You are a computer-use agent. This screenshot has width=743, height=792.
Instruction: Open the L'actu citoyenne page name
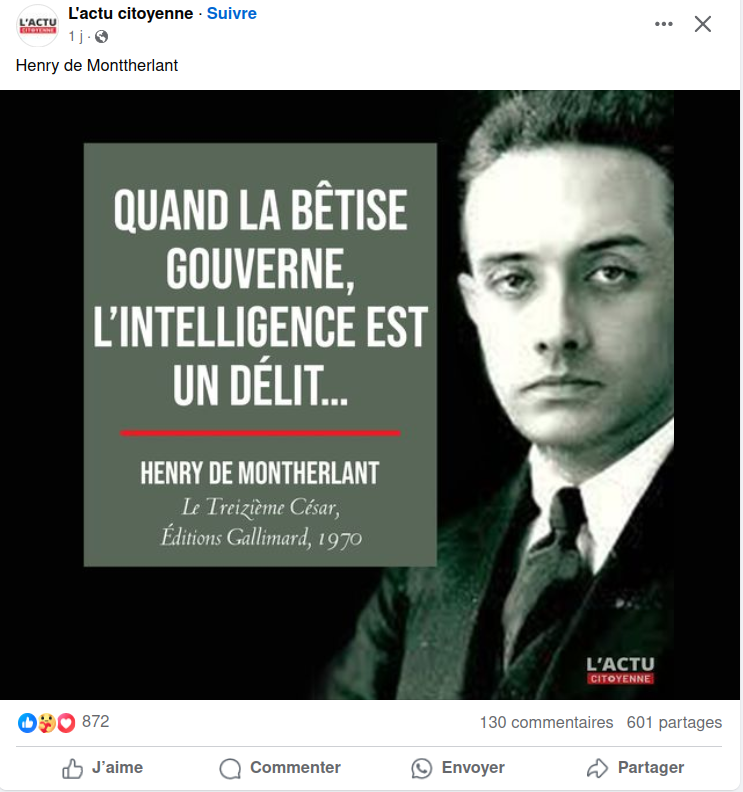[130, 13]
